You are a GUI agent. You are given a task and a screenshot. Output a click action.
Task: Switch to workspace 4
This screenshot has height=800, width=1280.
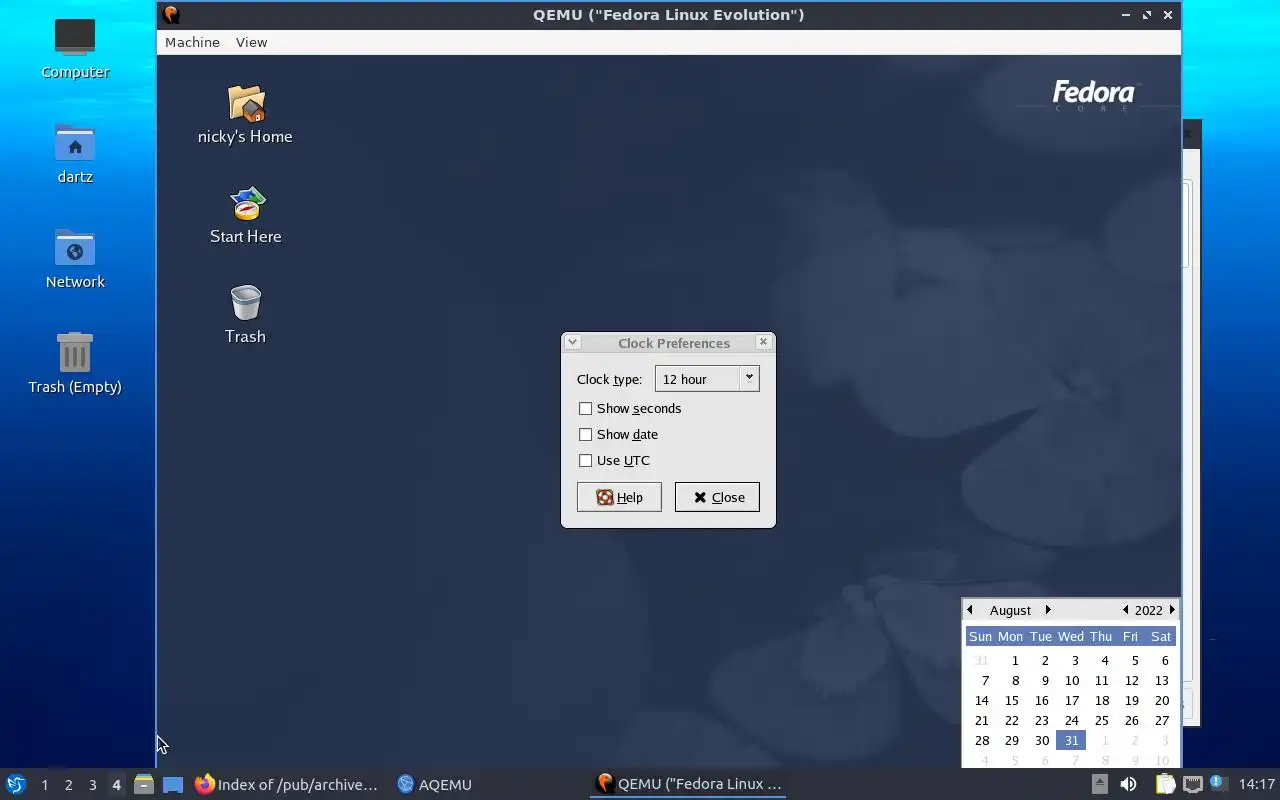[116, 785]
